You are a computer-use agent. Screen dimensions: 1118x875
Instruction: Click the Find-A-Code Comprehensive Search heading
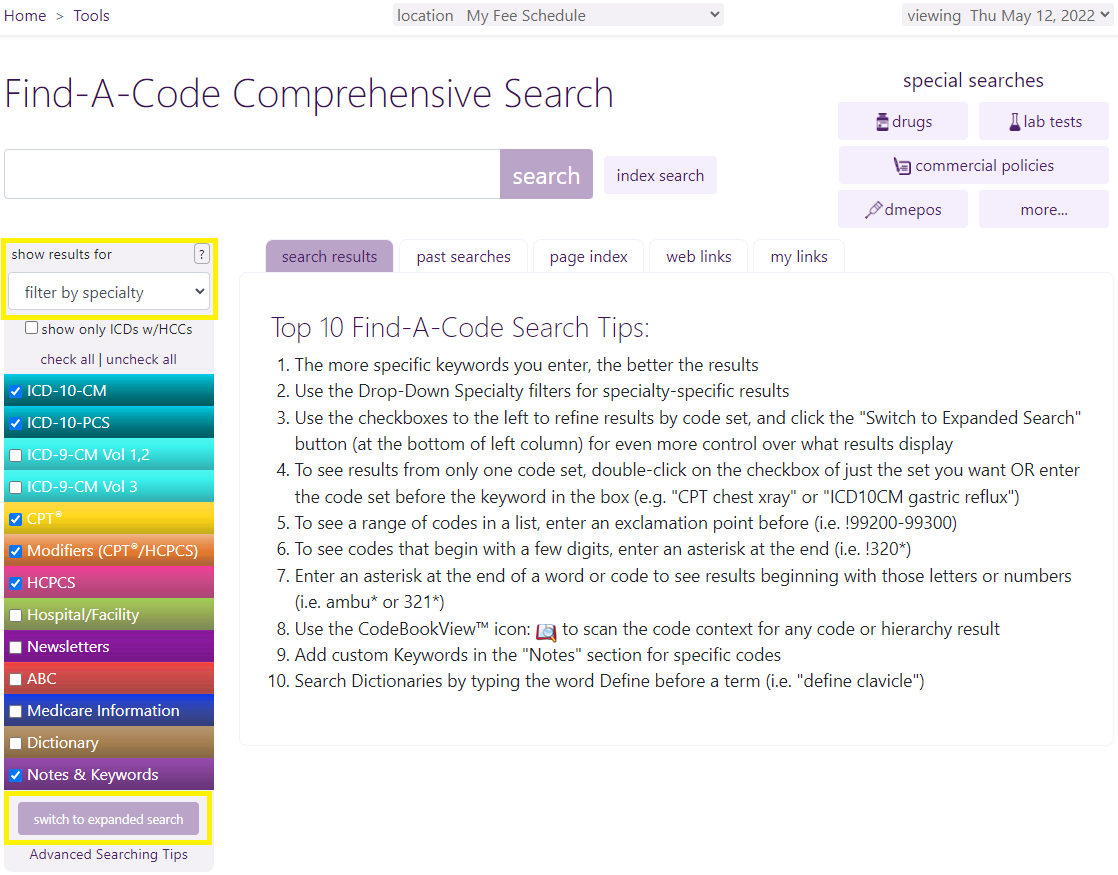click(309, 95)
